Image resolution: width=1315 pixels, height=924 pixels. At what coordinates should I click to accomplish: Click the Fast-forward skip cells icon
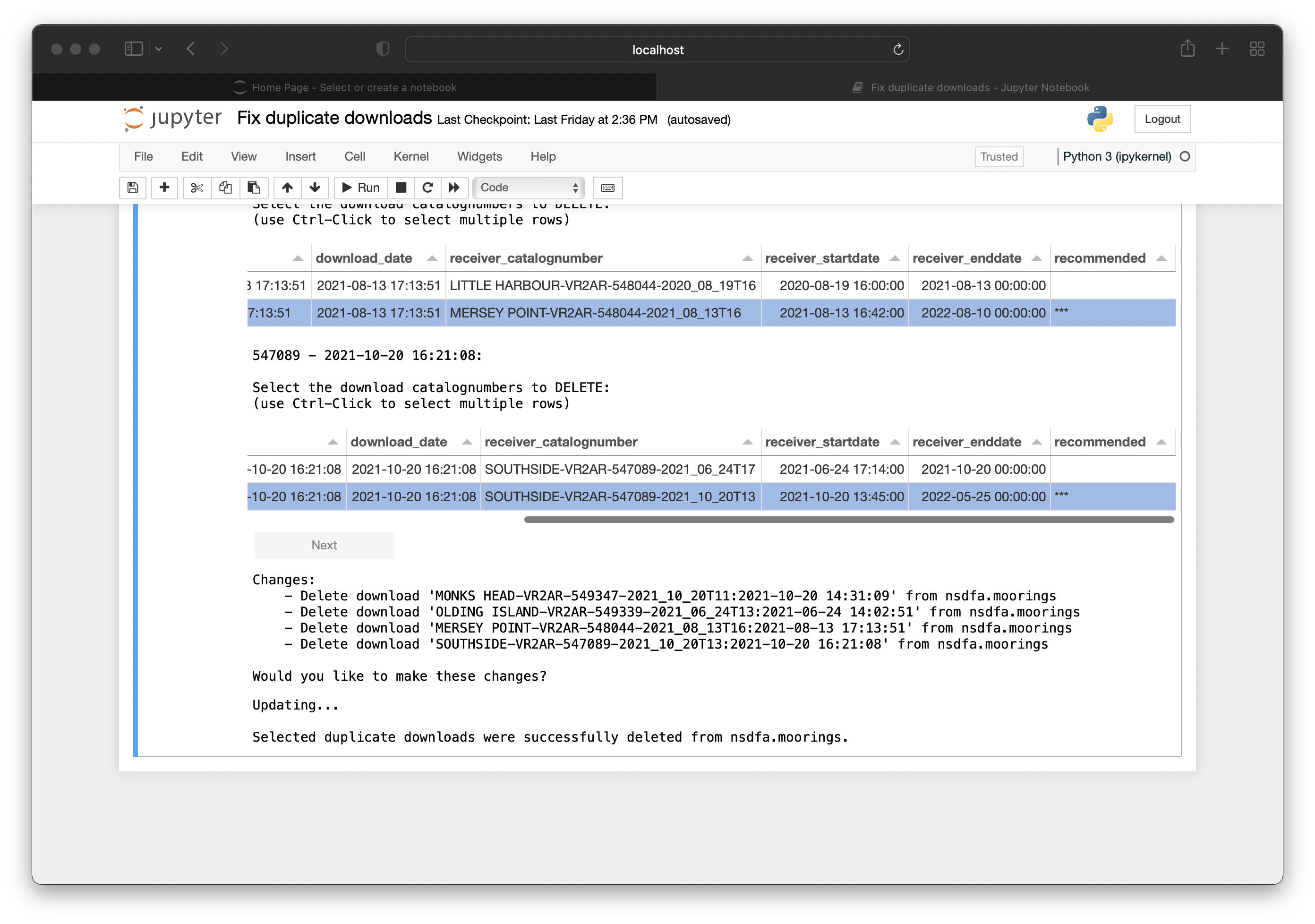coord(454,187)
